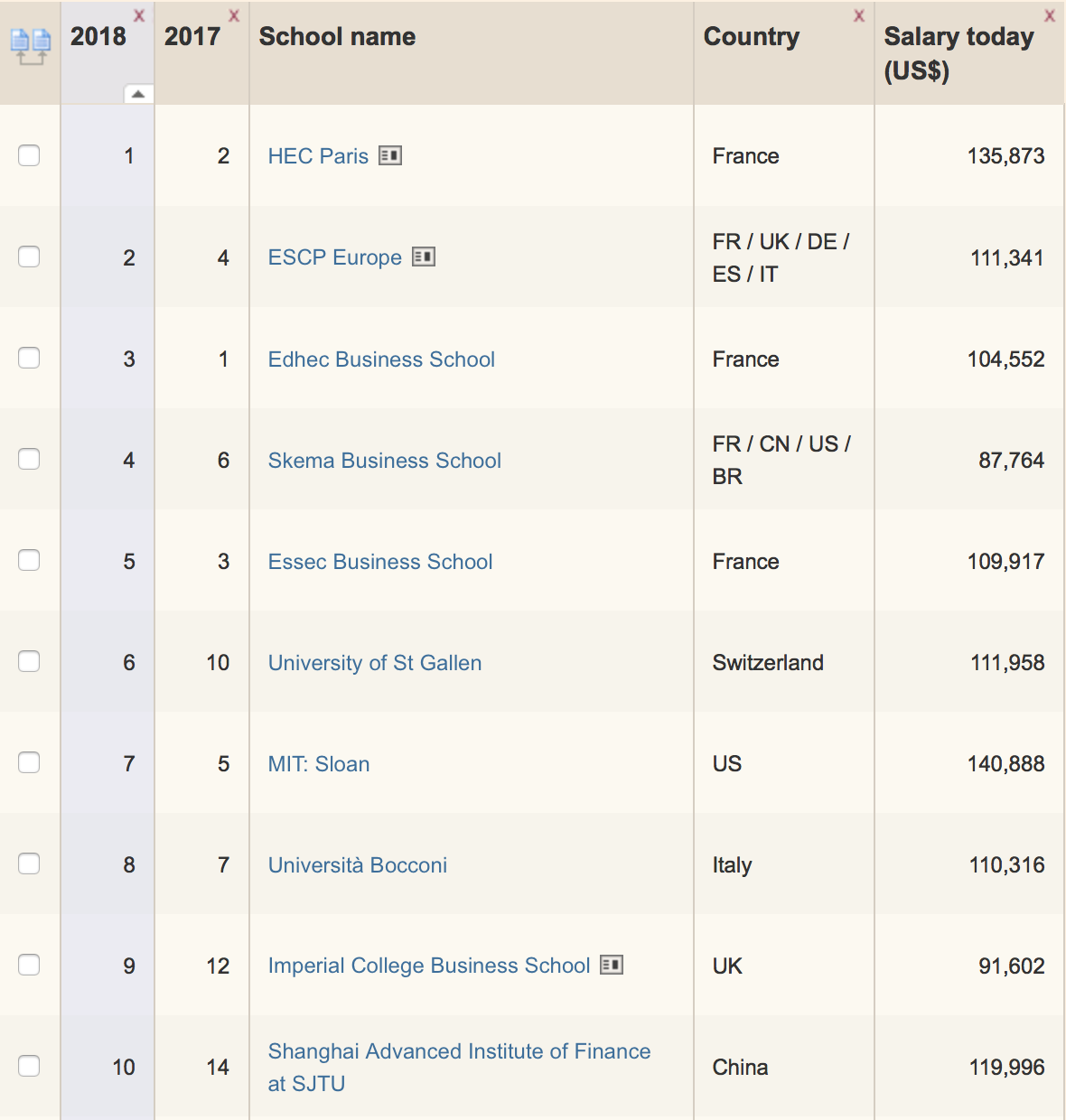Select the Imperial College Business School checkbox
Image resolution: width=1066 pixels, height=1120 pixels.
29,965
